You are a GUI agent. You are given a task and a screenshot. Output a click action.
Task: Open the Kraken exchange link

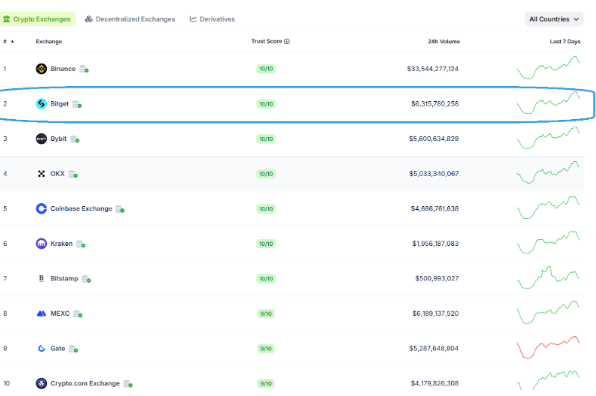pos(62,244)
